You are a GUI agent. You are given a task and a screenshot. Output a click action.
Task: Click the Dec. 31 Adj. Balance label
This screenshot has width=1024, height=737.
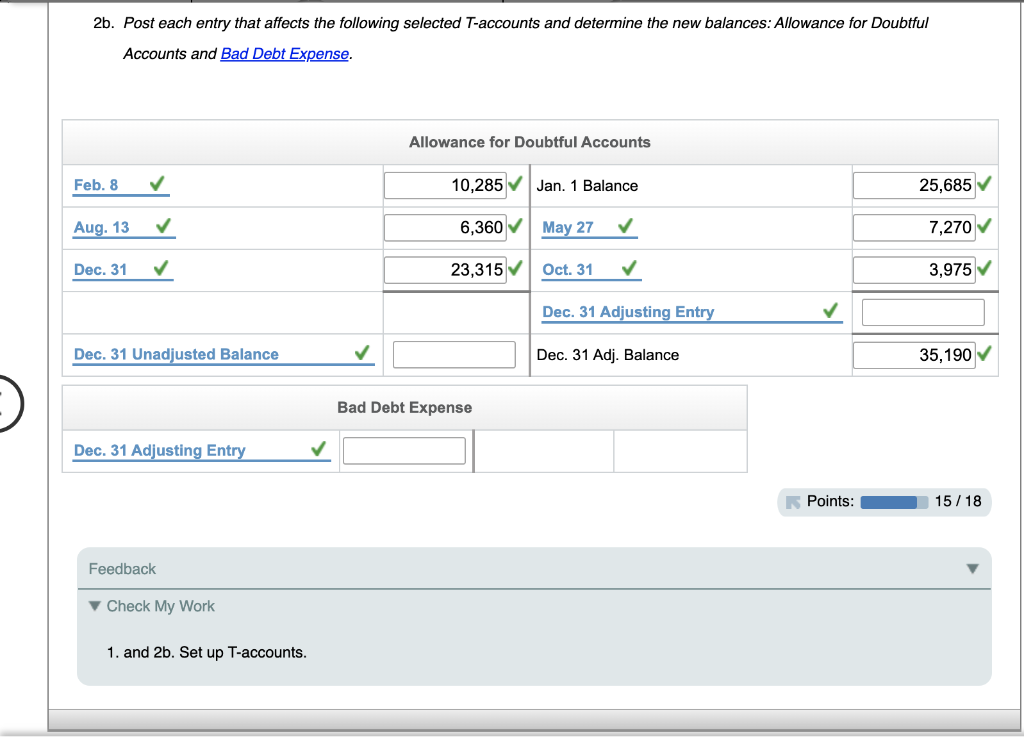[x=607, y=354]
